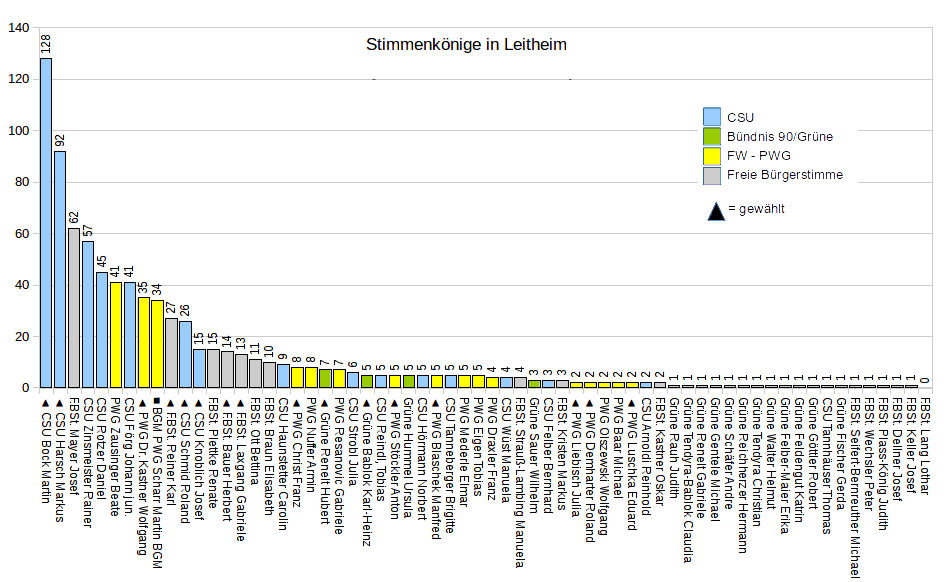Click the 'Grüne Hummel Ursula' axis label
946x582 pixels.
pos(408,458)
